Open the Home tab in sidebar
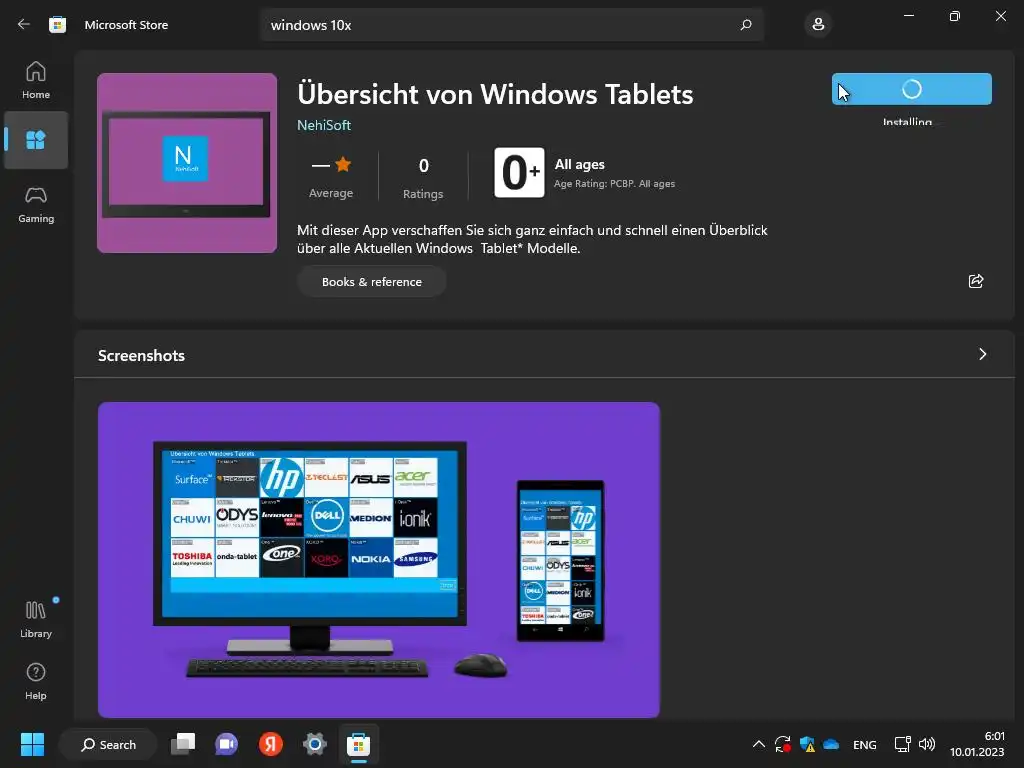Viewport: 1024px width, 768px height. coord(36,80)
